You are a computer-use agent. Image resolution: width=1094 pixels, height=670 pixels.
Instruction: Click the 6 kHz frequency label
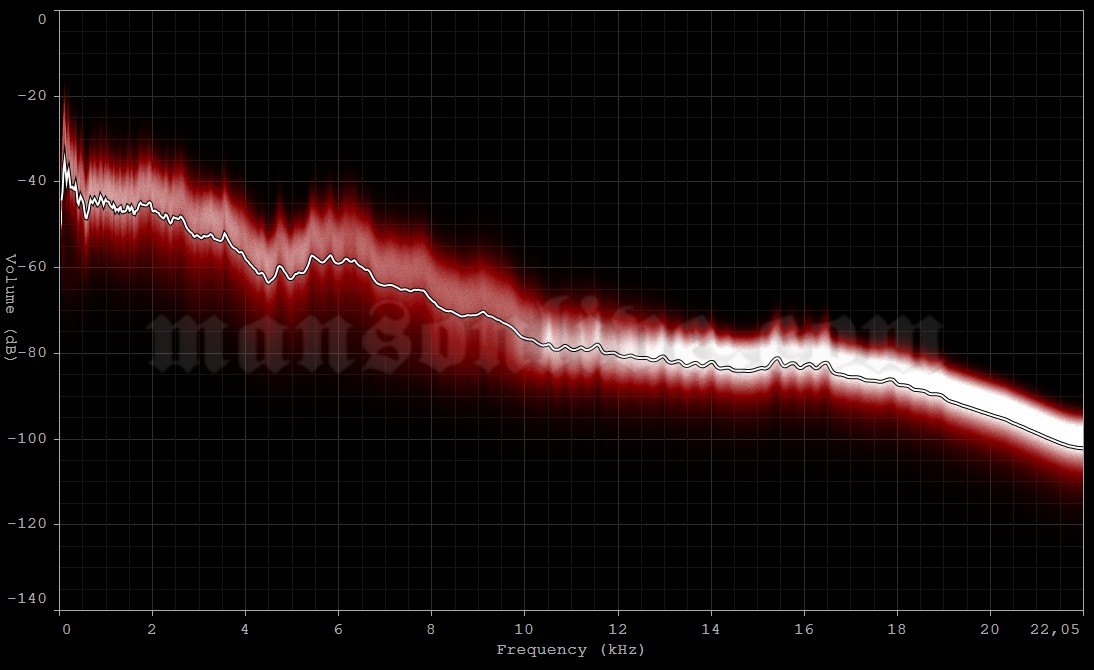[337, 630]
